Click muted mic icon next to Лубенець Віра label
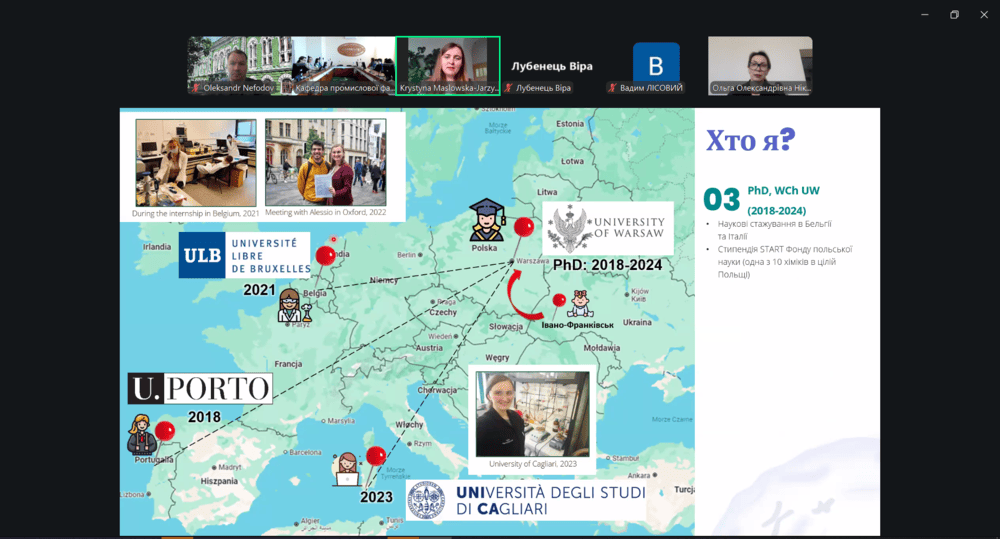Screen dimensions: 1000x539 (x=508, y=88)
